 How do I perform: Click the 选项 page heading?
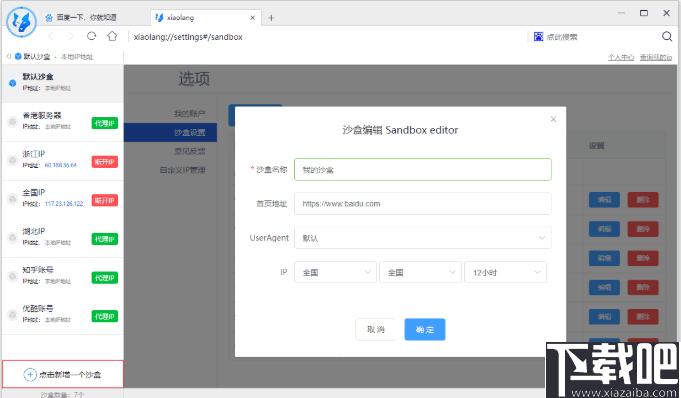(194, 79)
